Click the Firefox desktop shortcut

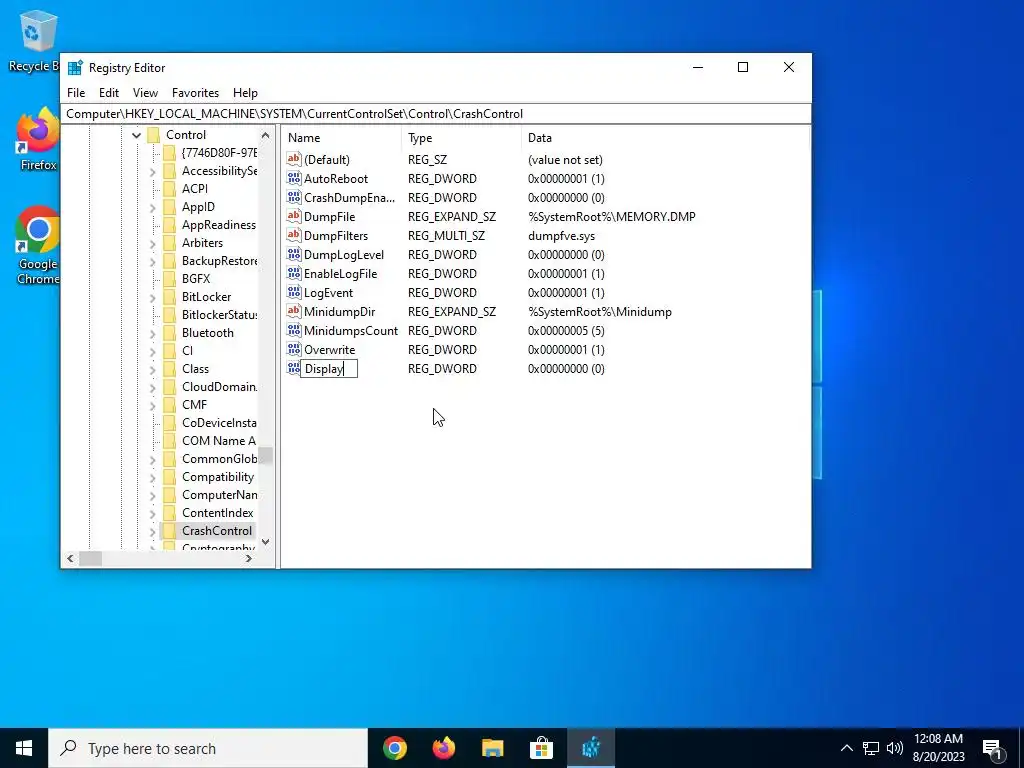tap(38, 140)
